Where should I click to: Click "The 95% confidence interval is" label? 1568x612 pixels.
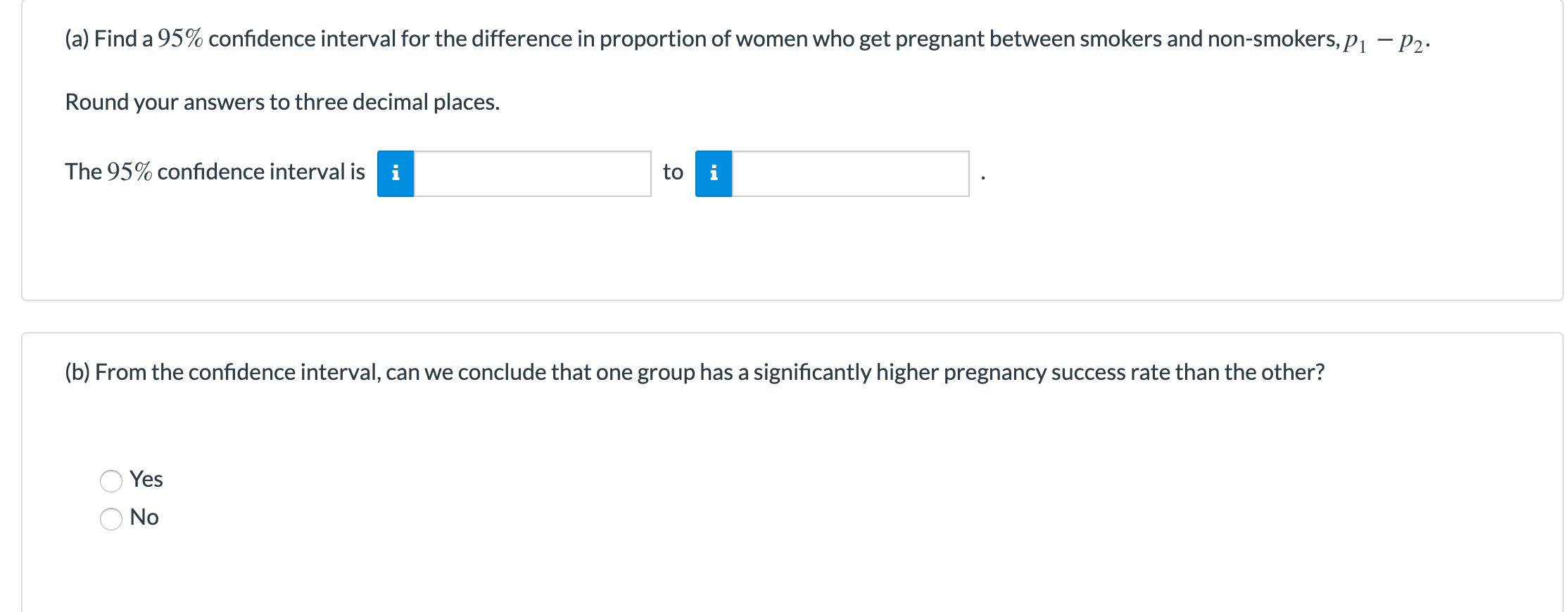pyautogui.click(x=215, y=172)
